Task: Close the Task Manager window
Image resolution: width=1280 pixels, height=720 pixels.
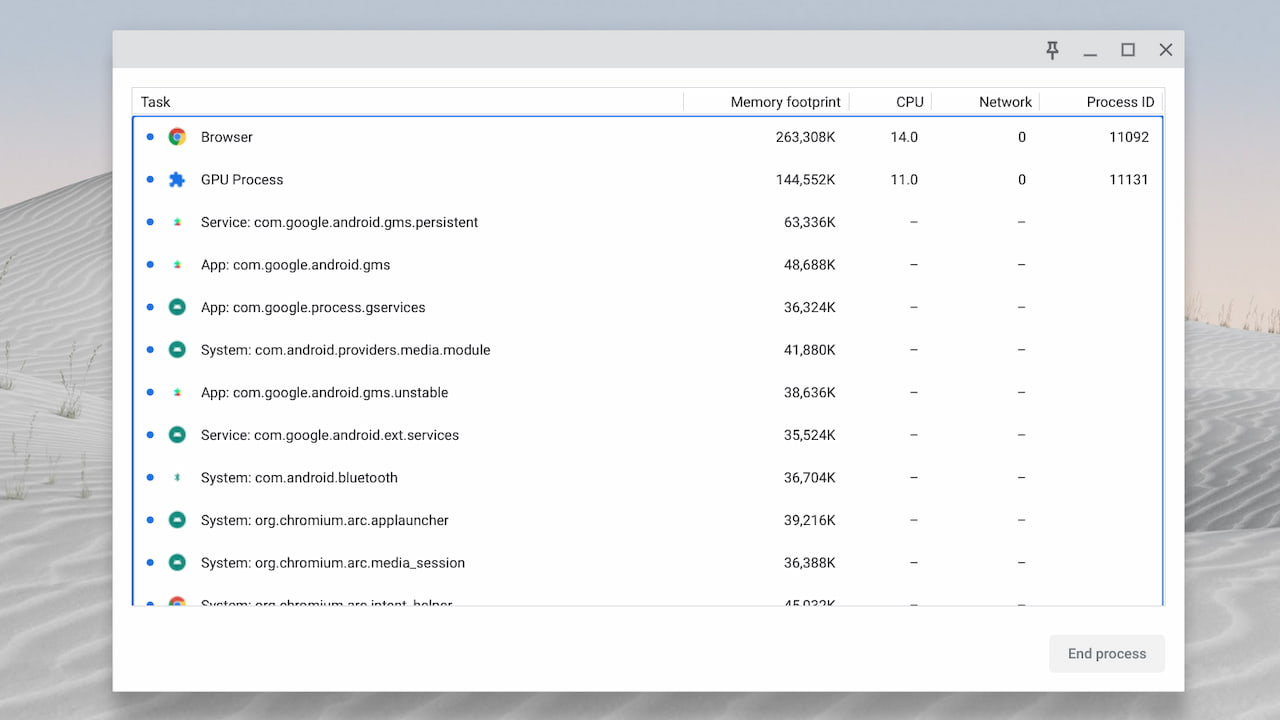Action: pyautogui.click(x=1166, y=50)
